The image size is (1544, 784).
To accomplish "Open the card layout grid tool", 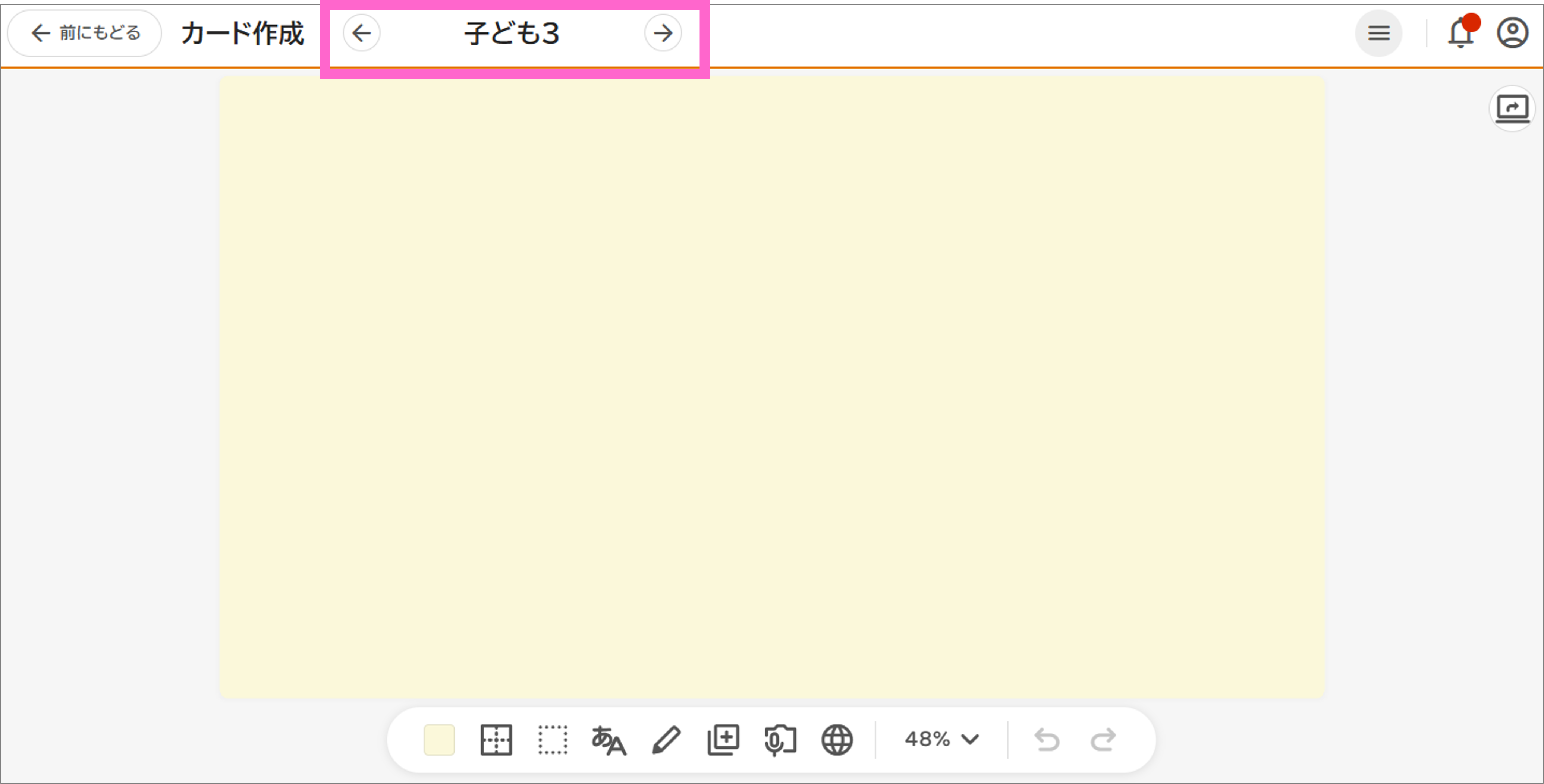I will coord(496,740).
